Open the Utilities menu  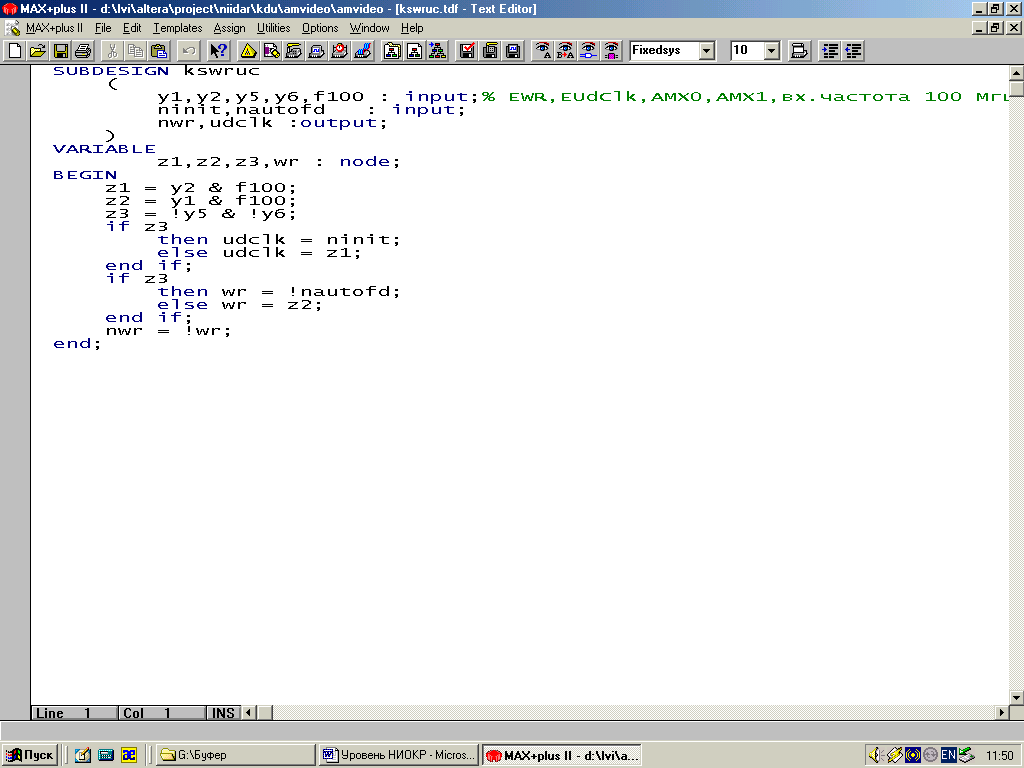tap(273, 28)
